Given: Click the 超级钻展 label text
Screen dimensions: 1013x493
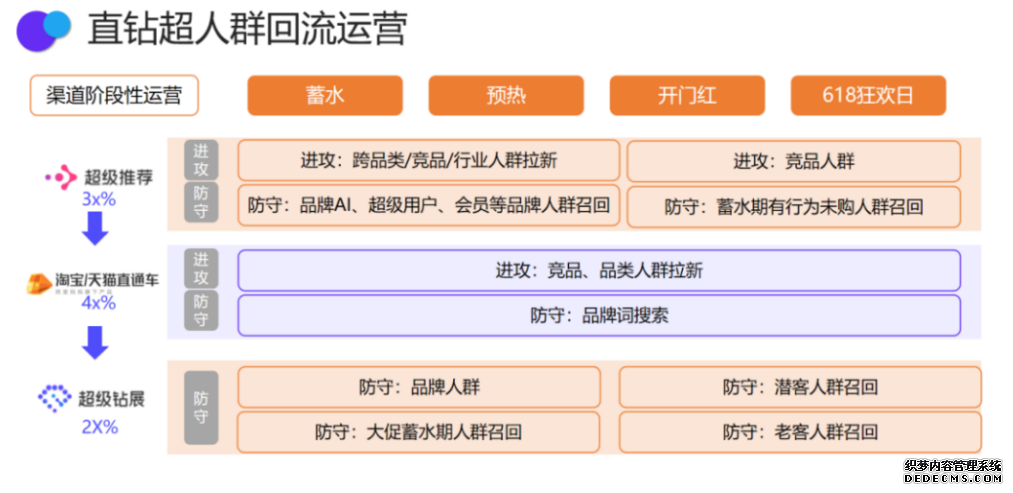Looking at the screenshot, I should coord(111,399).
